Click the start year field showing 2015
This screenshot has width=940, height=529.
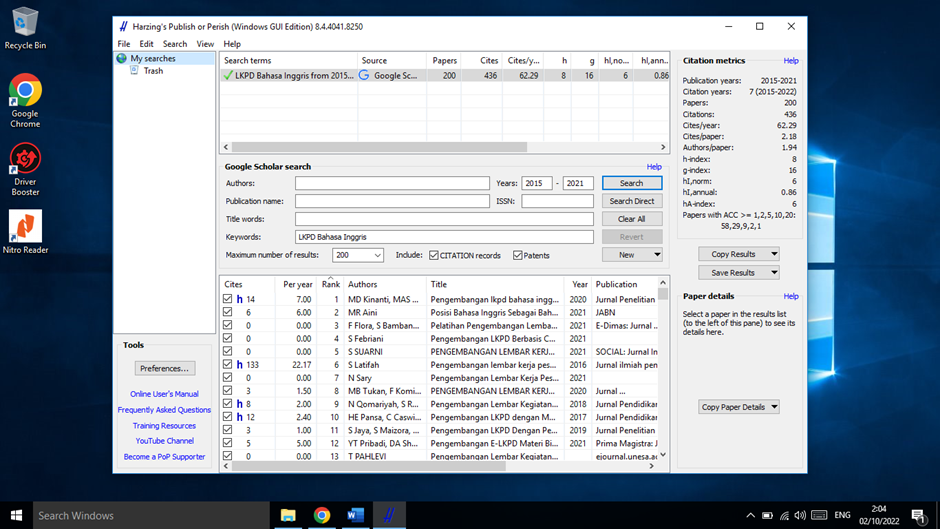(x=537, y=183)
